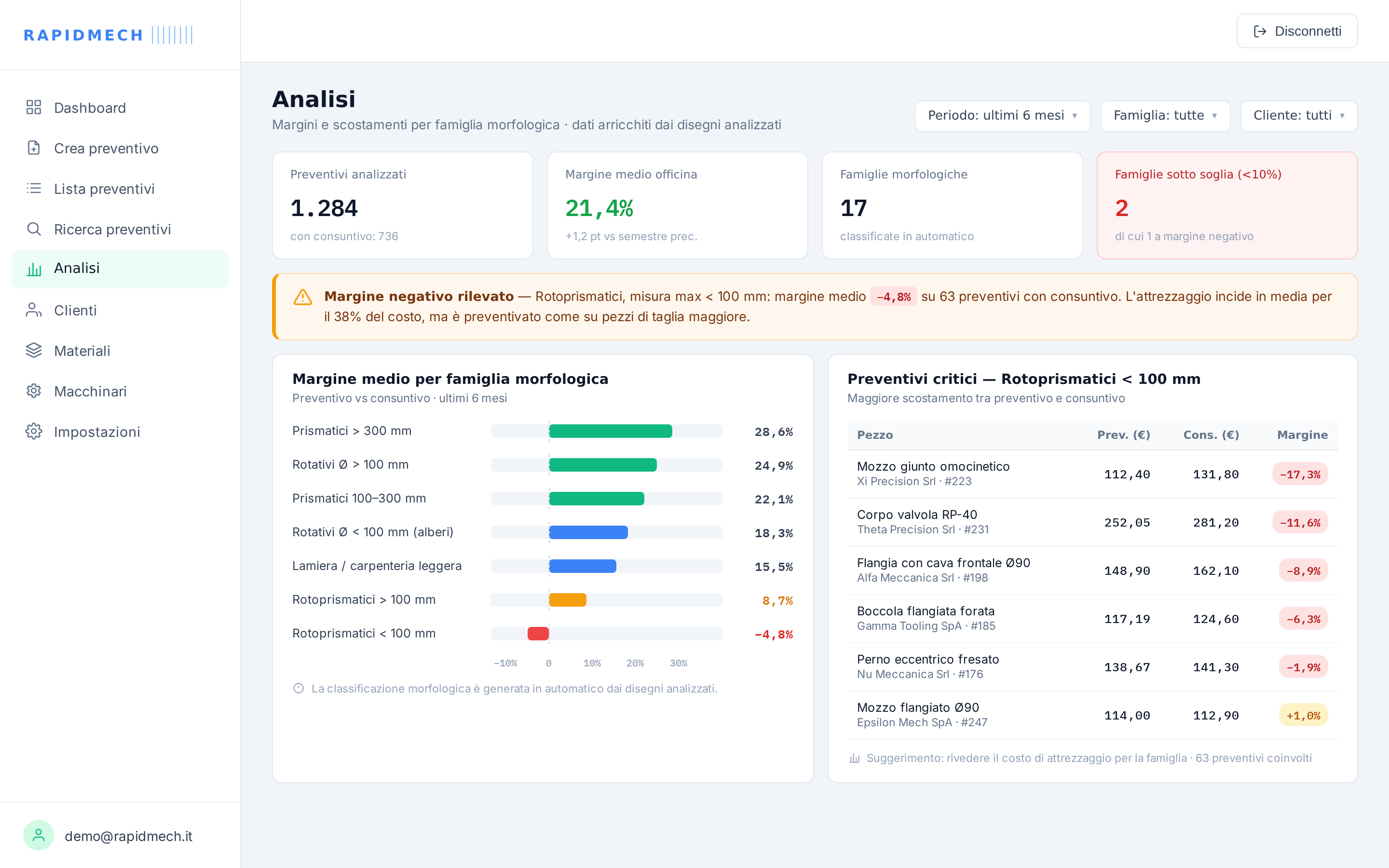Click the 124,60 consuntivo value

pos(1216,620)
